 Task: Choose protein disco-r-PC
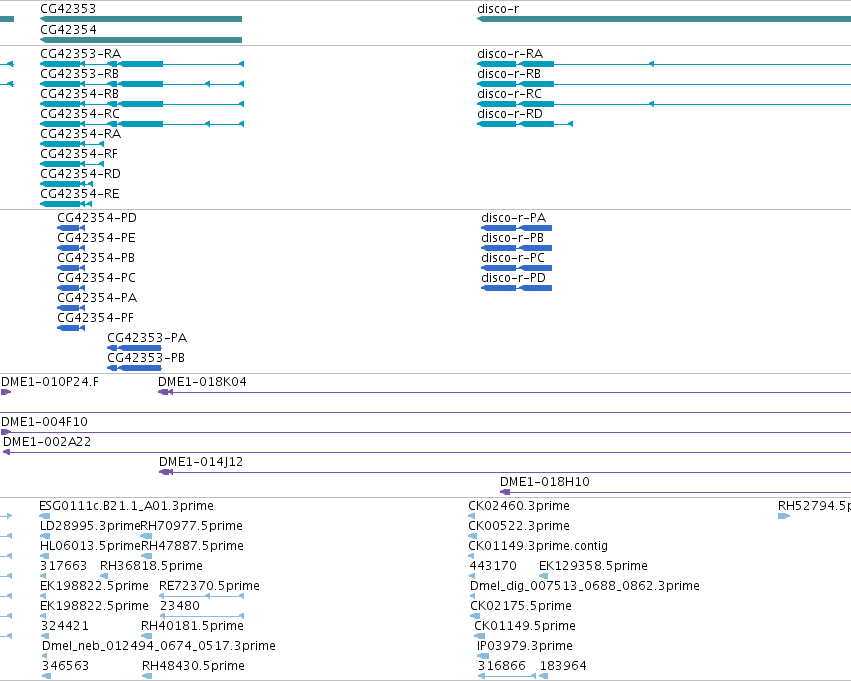click(516, 268)
